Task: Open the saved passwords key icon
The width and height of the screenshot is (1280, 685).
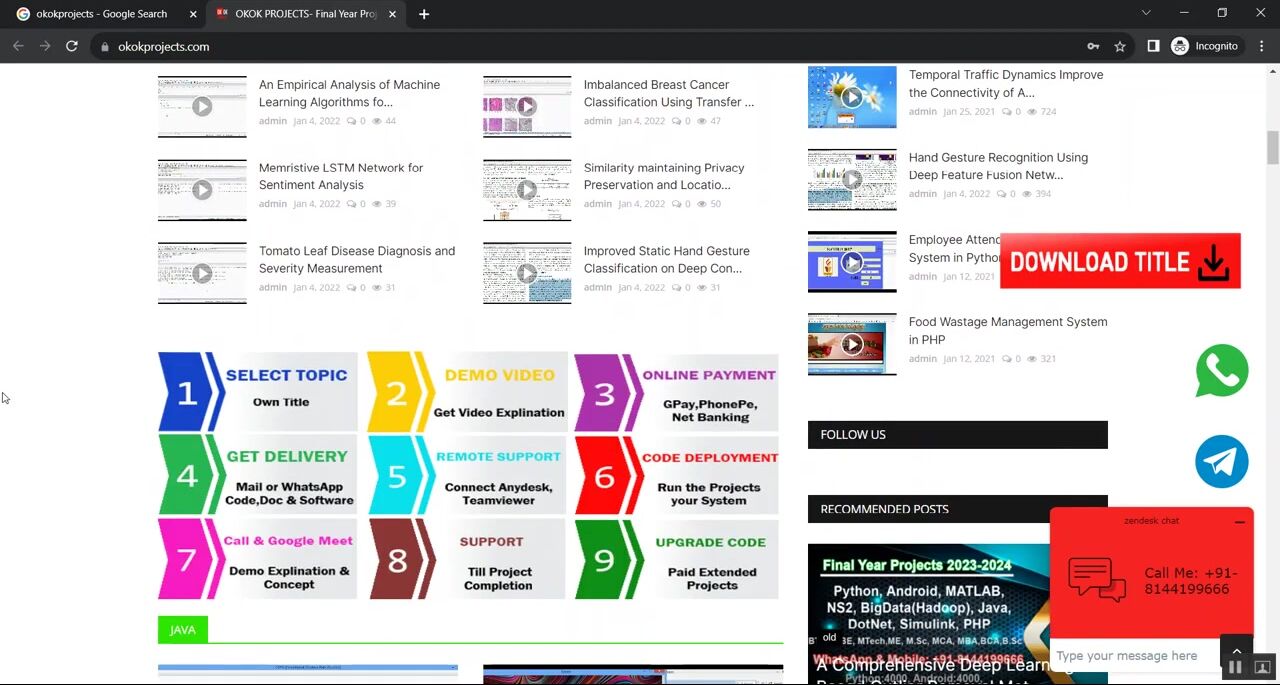Action: coord(1093,46)
